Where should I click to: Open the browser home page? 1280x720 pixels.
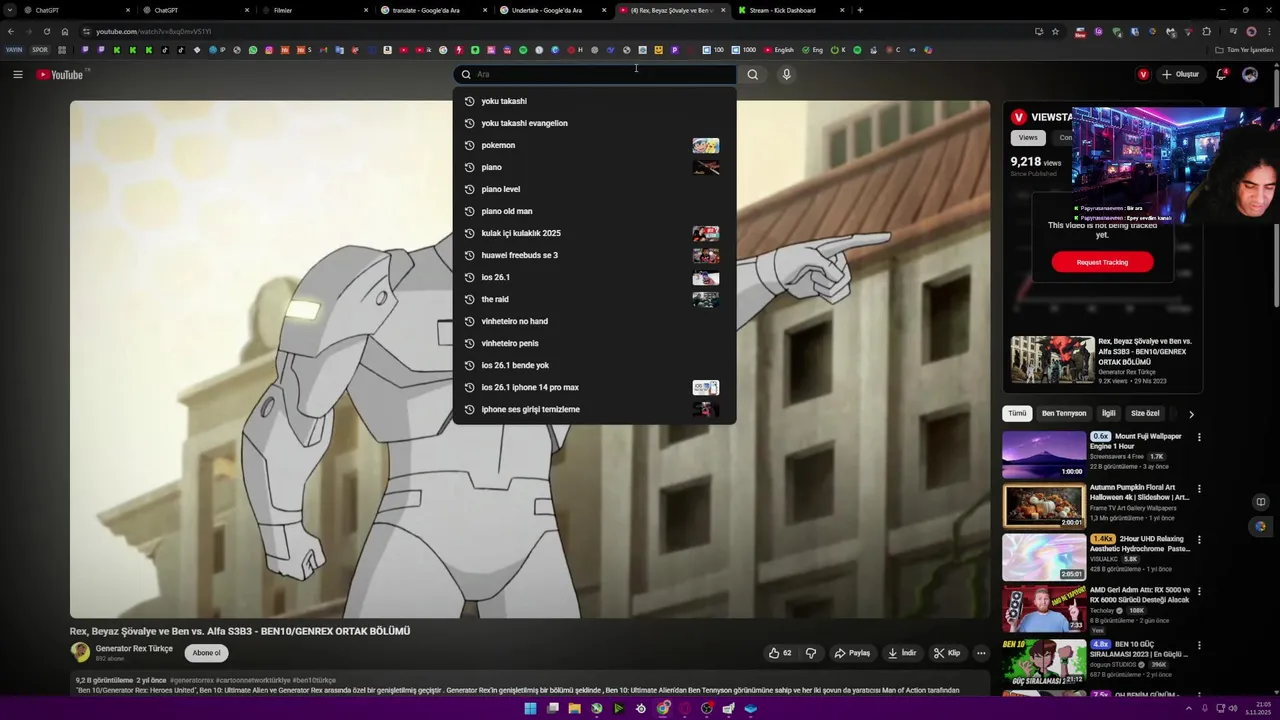click(65, 31)
